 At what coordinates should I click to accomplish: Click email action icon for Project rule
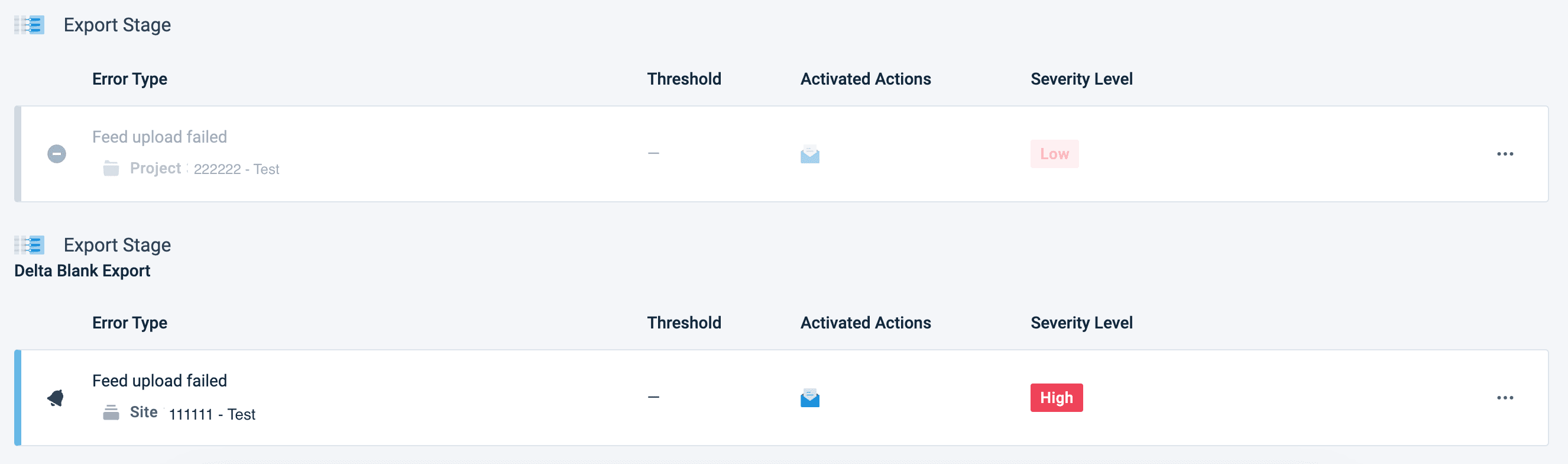[809, 154]
